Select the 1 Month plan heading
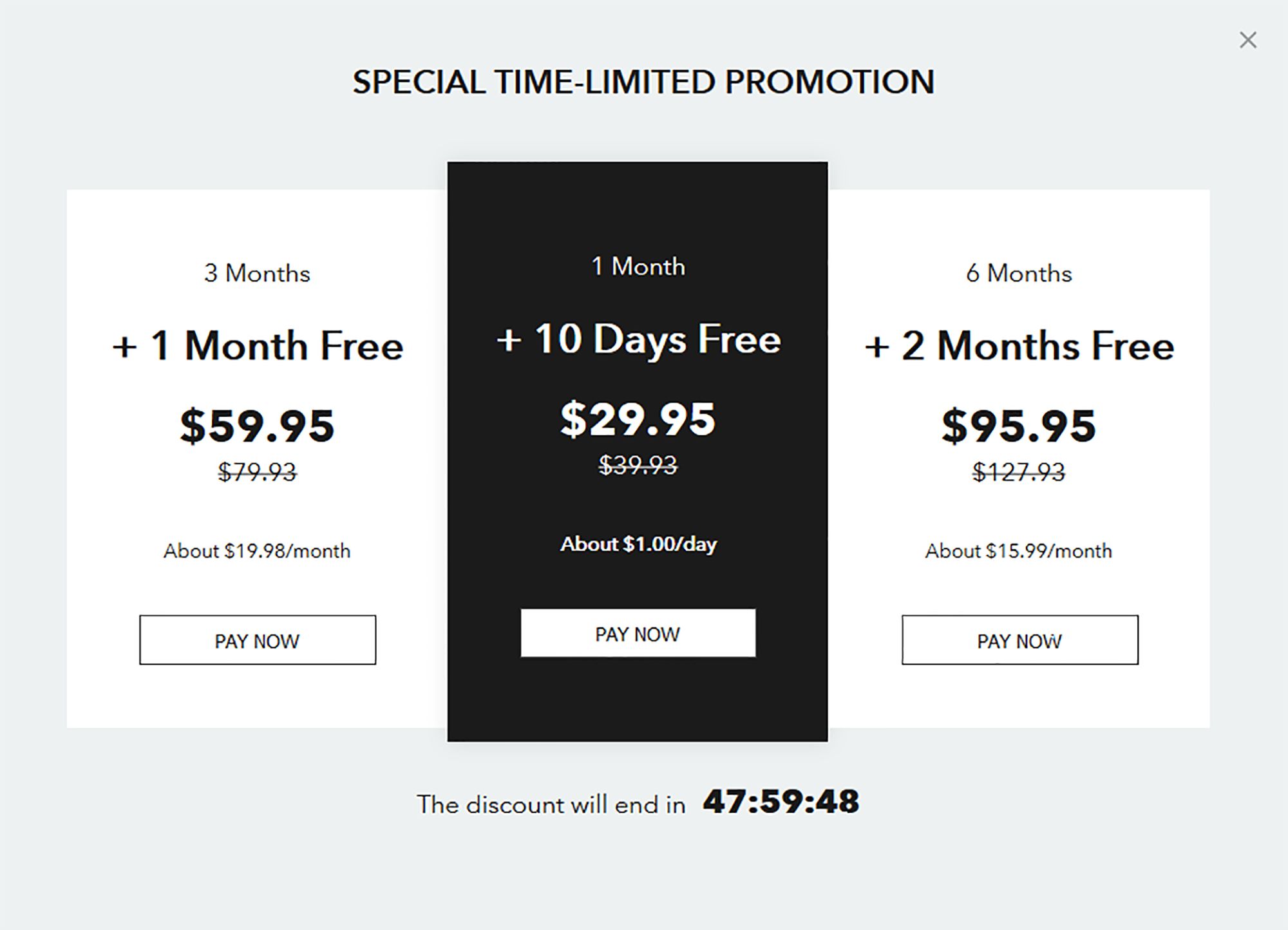The image size is (1288, 930). click(638, 266)
